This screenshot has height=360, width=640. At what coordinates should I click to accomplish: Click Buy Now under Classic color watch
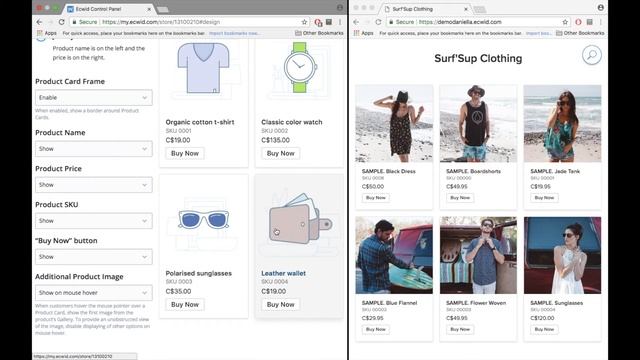280,153
